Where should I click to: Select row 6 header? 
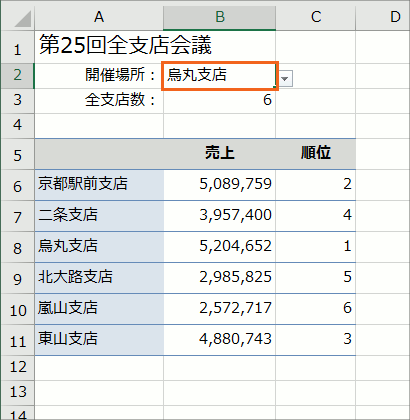pyautogui.click(x=18, y=185)
